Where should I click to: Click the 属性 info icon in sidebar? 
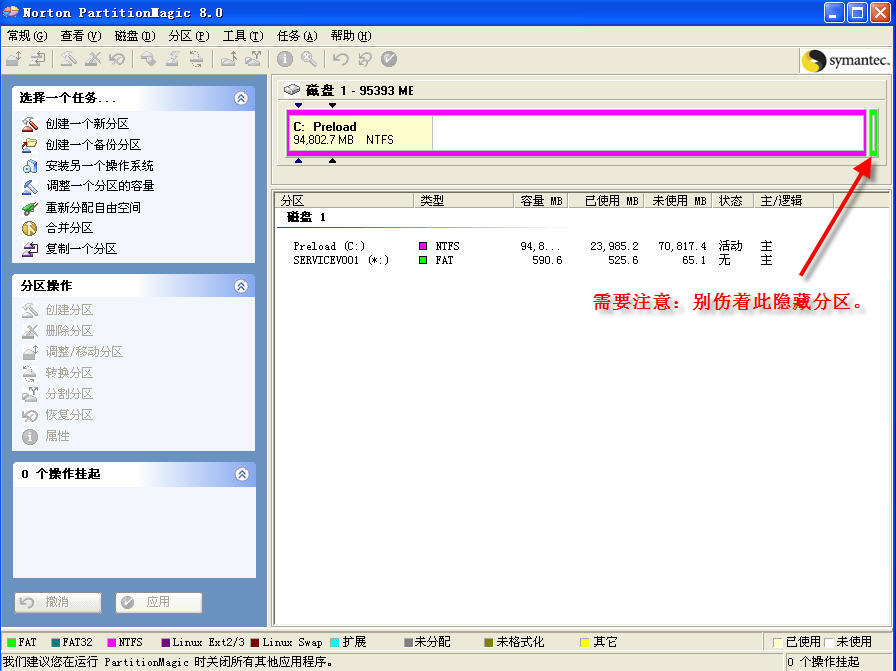point(30,437)
